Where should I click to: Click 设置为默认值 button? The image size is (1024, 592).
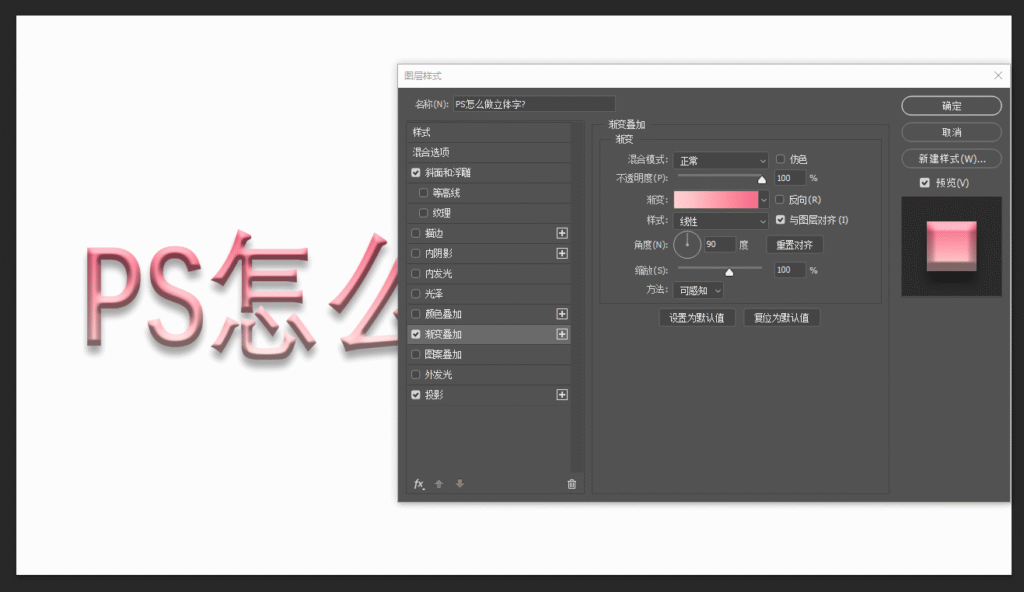coord(697,318)
